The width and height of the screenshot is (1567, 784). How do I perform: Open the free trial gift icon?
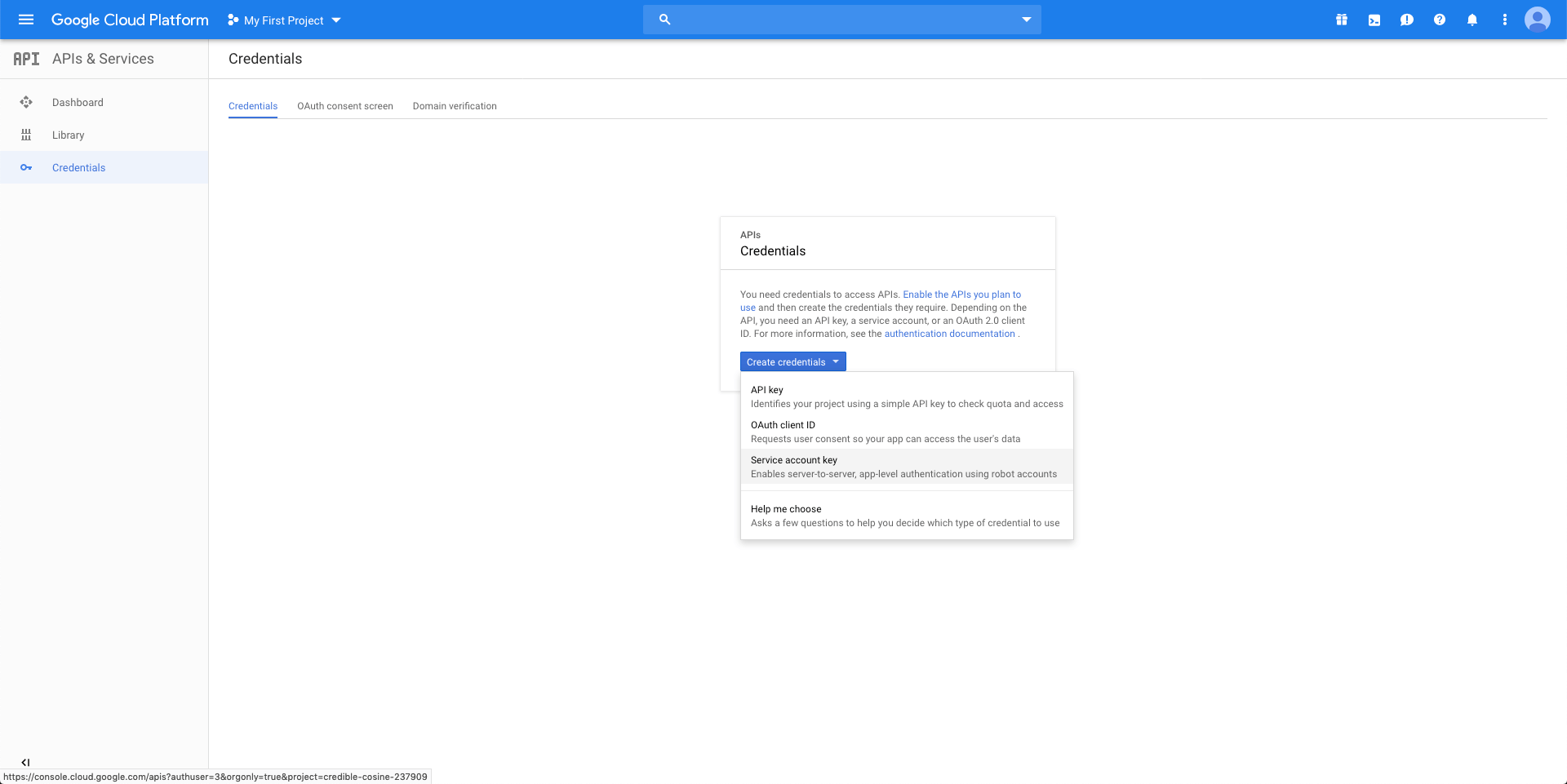1342,20
